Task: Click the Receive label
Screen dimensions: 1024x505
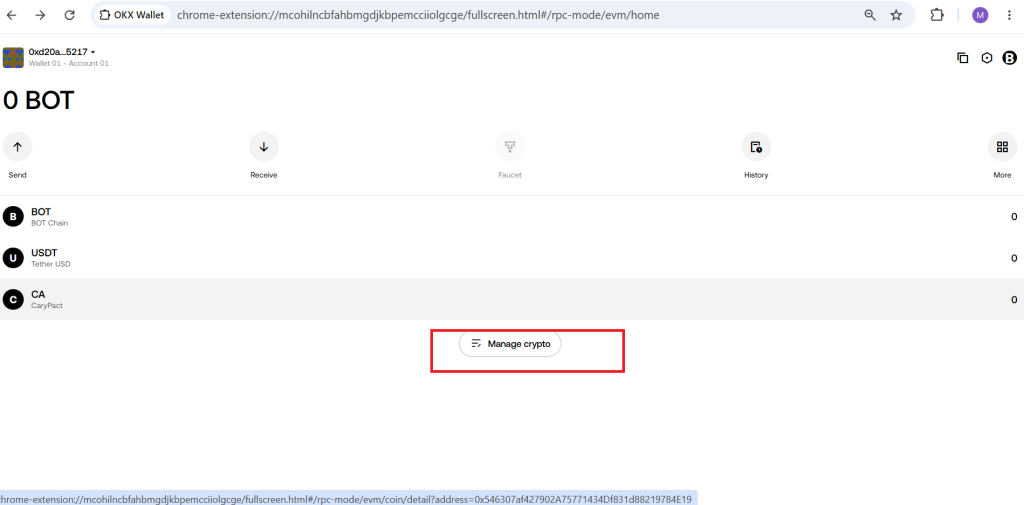Action: [264, 175]
